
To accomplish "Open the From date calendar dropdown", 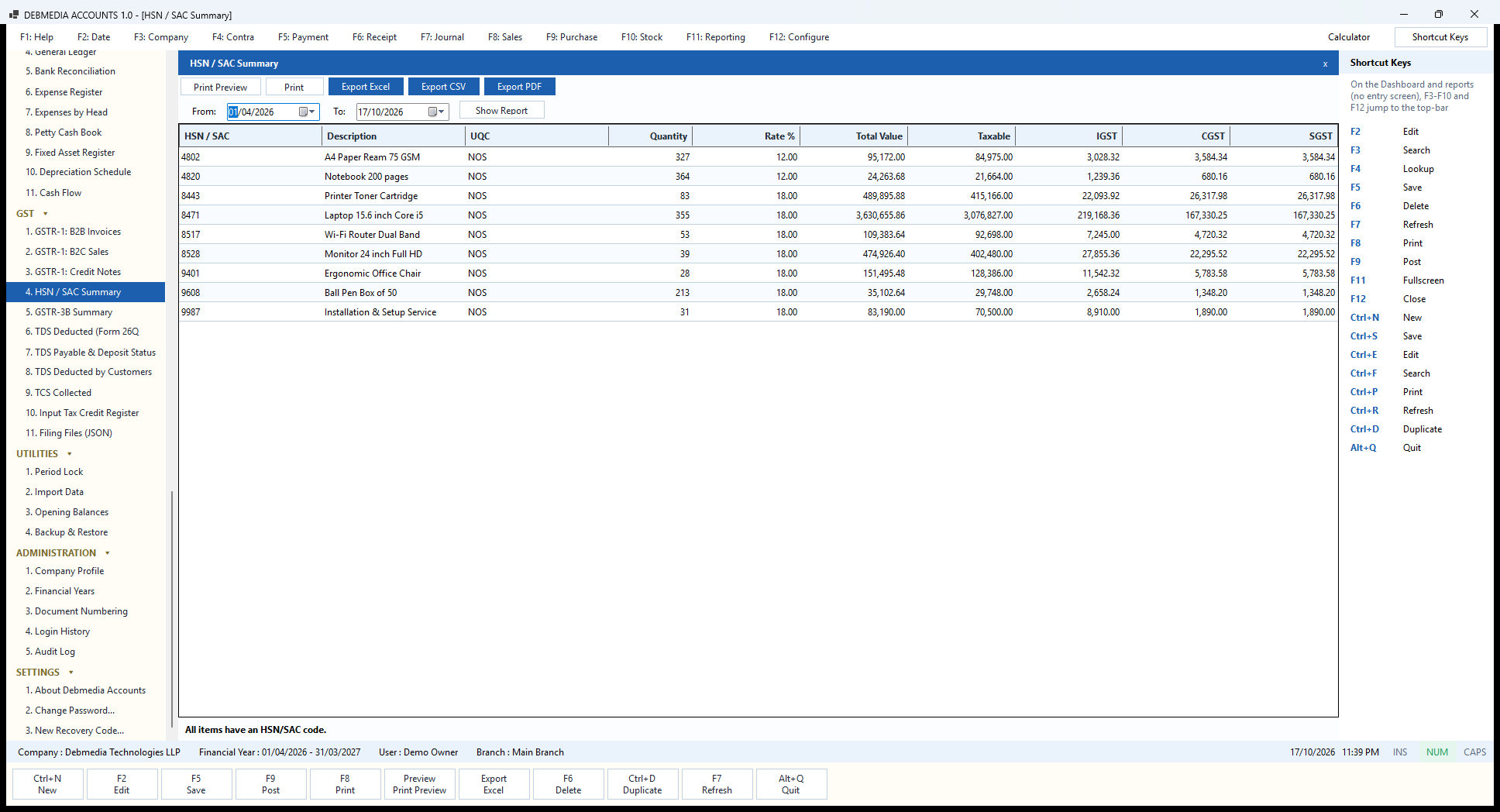I will [x=308, y=112].
